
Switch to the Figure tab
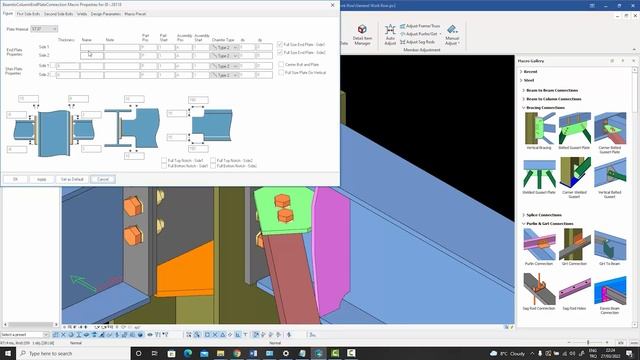[x=8, y=13]
